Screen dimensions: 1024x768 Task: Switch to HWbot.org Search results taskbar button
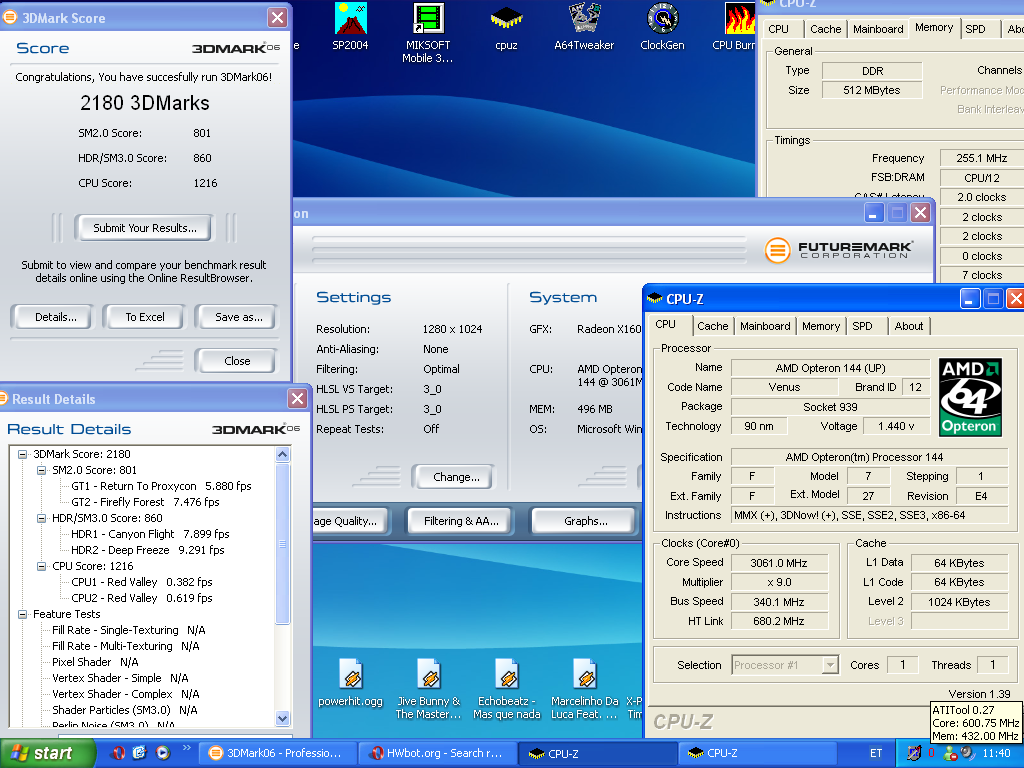437,753
